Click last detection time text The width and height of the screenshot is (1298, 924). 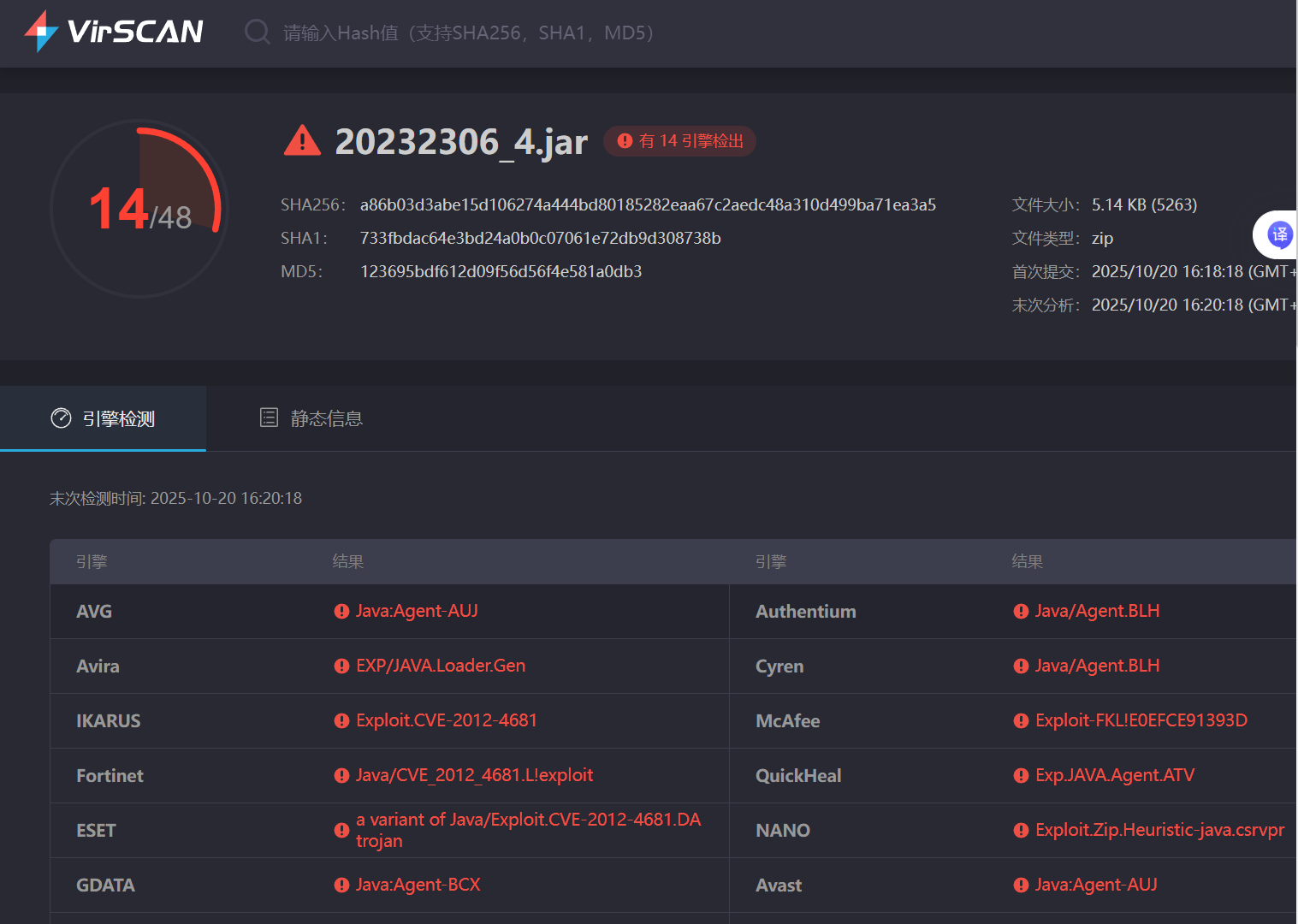coord(175,498)
